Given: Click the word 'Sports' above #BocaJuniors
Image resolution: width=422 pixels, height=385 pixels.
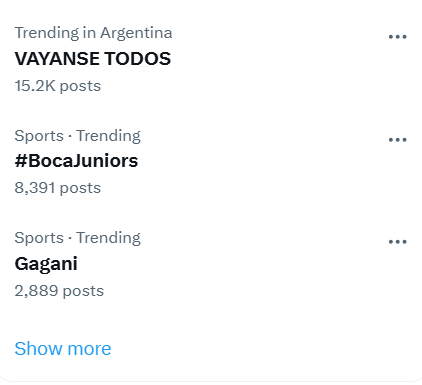Looking at the screenshot, I should [x=39, y=136].
